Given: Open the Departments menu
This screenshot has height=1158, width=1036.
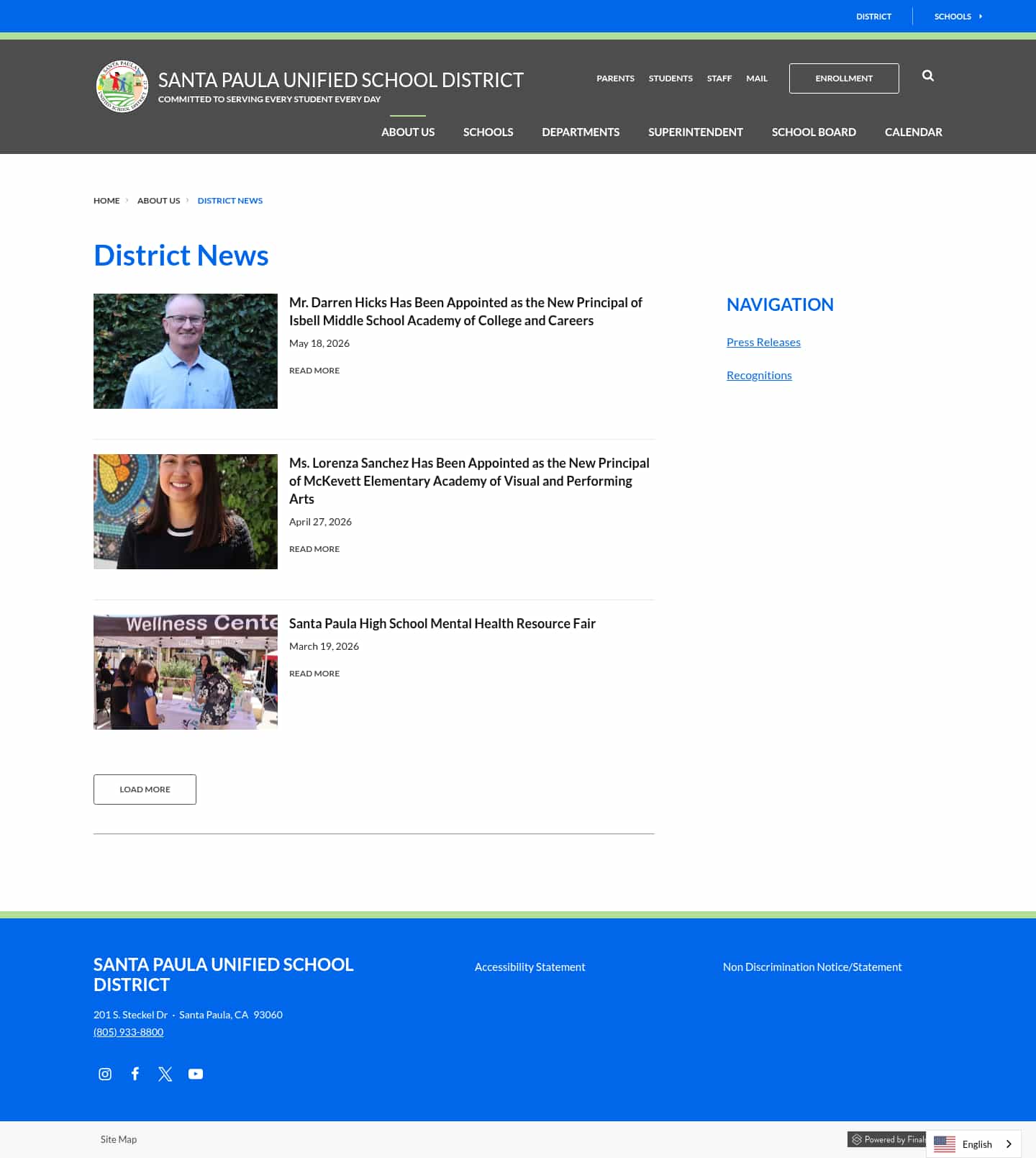Looking at the screenshot, I should pyautogui.click(x=581, y=132).
